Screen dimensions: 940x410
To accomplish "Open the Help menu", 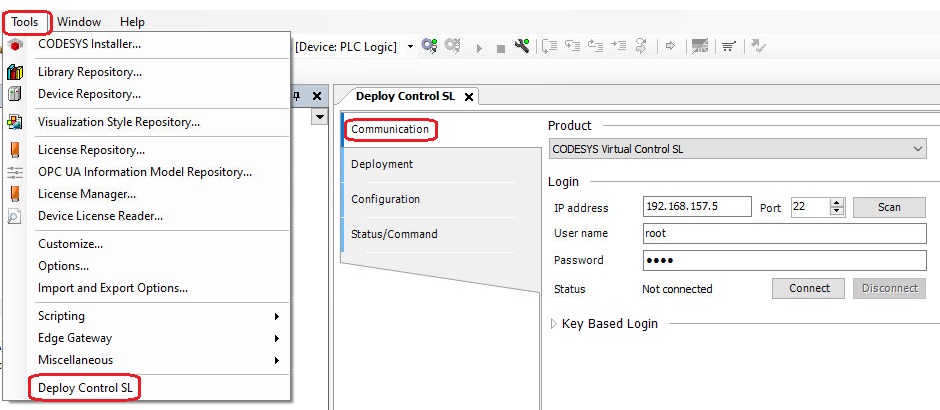I will point(132,22).
